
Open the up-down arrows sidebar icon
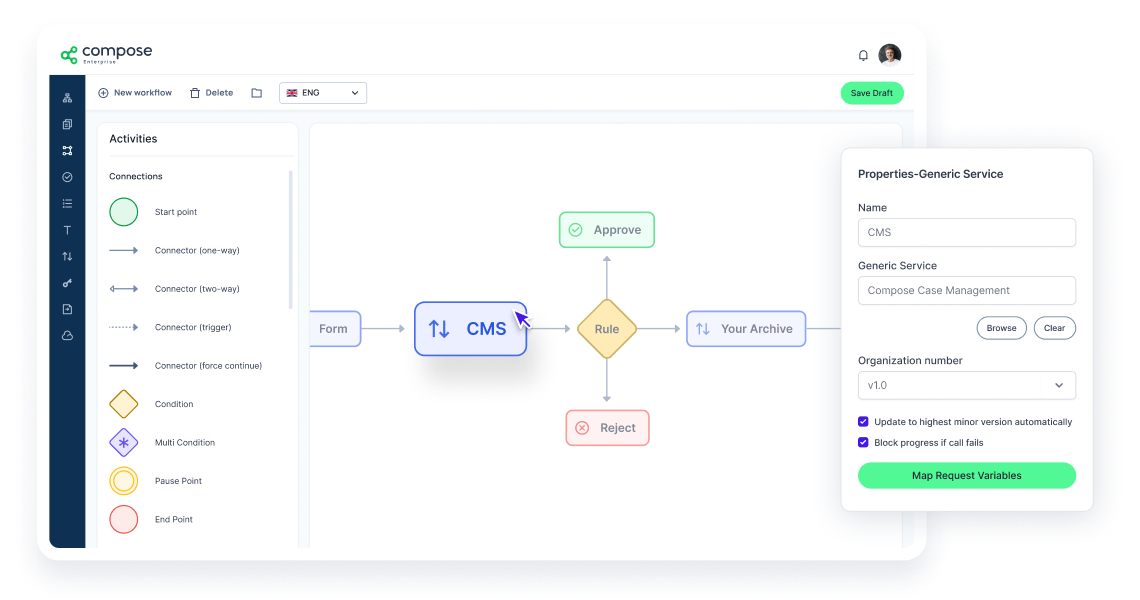click(67, 256)
